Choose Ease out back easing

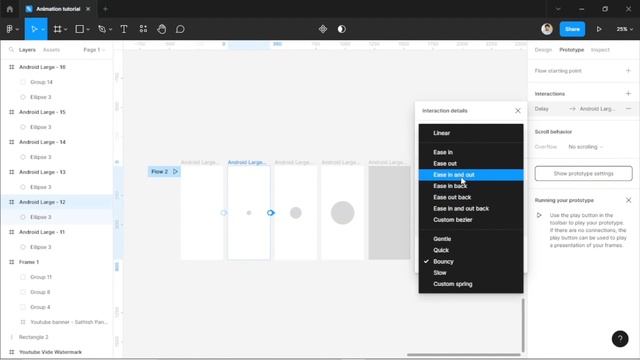coord(471,197)
